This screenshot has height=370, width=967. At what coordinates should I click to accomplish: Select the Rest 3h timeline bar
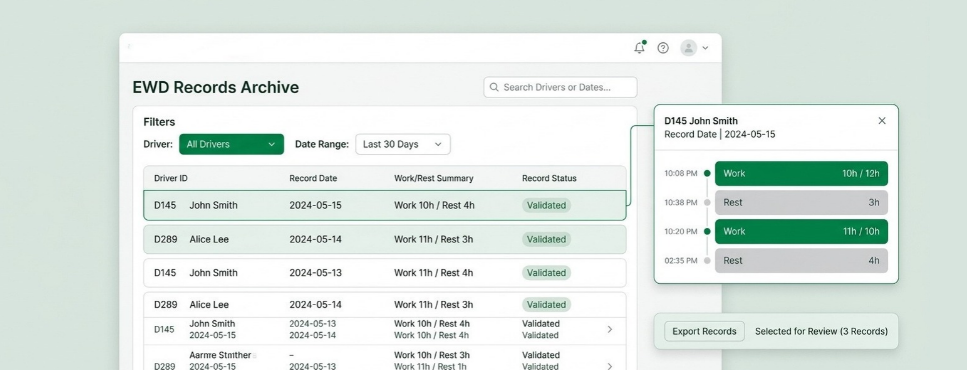(x=801, y=202)
